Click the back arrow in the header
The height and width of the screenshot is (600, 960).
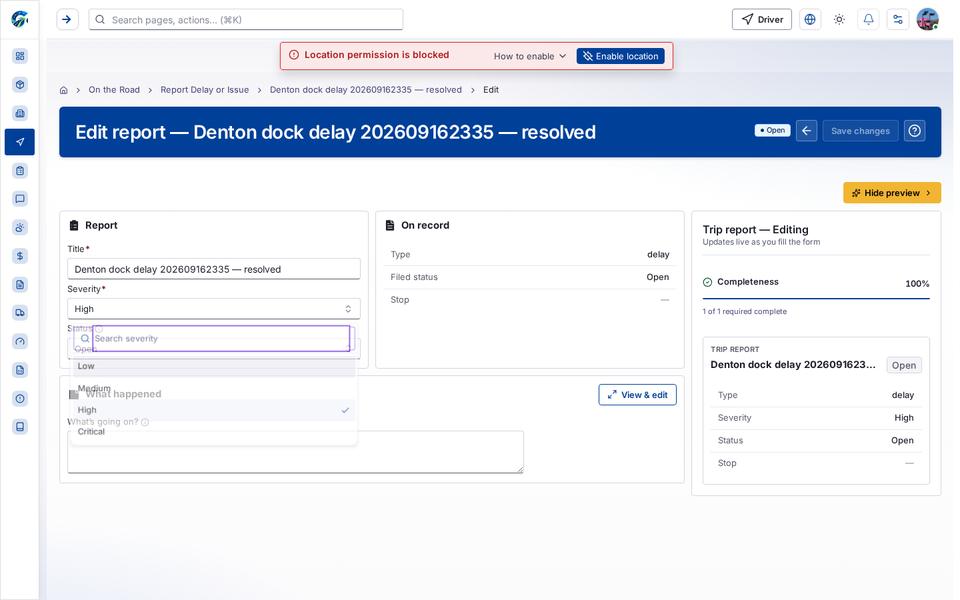pyautogui.click(x=806, y=131)
